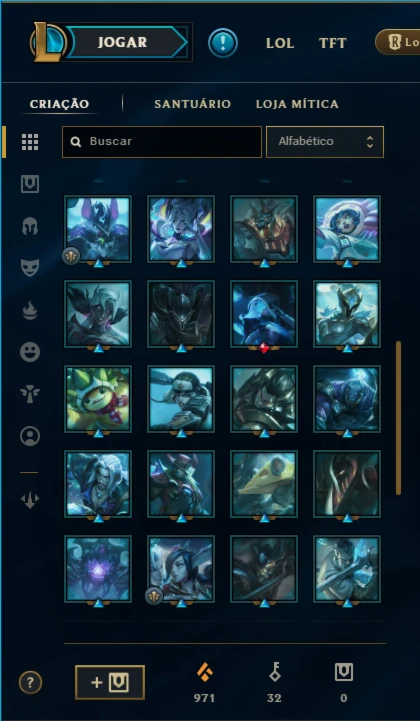This screenshot has width=420, height=721.
Task: Click the loot list vertical scrollbar
Action: pos(398,418)
